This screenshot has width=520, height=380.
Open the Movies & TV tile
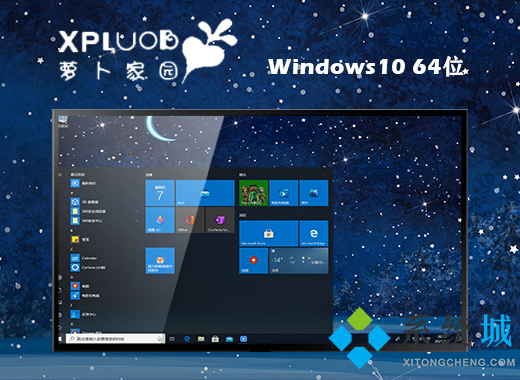(284, 193)
